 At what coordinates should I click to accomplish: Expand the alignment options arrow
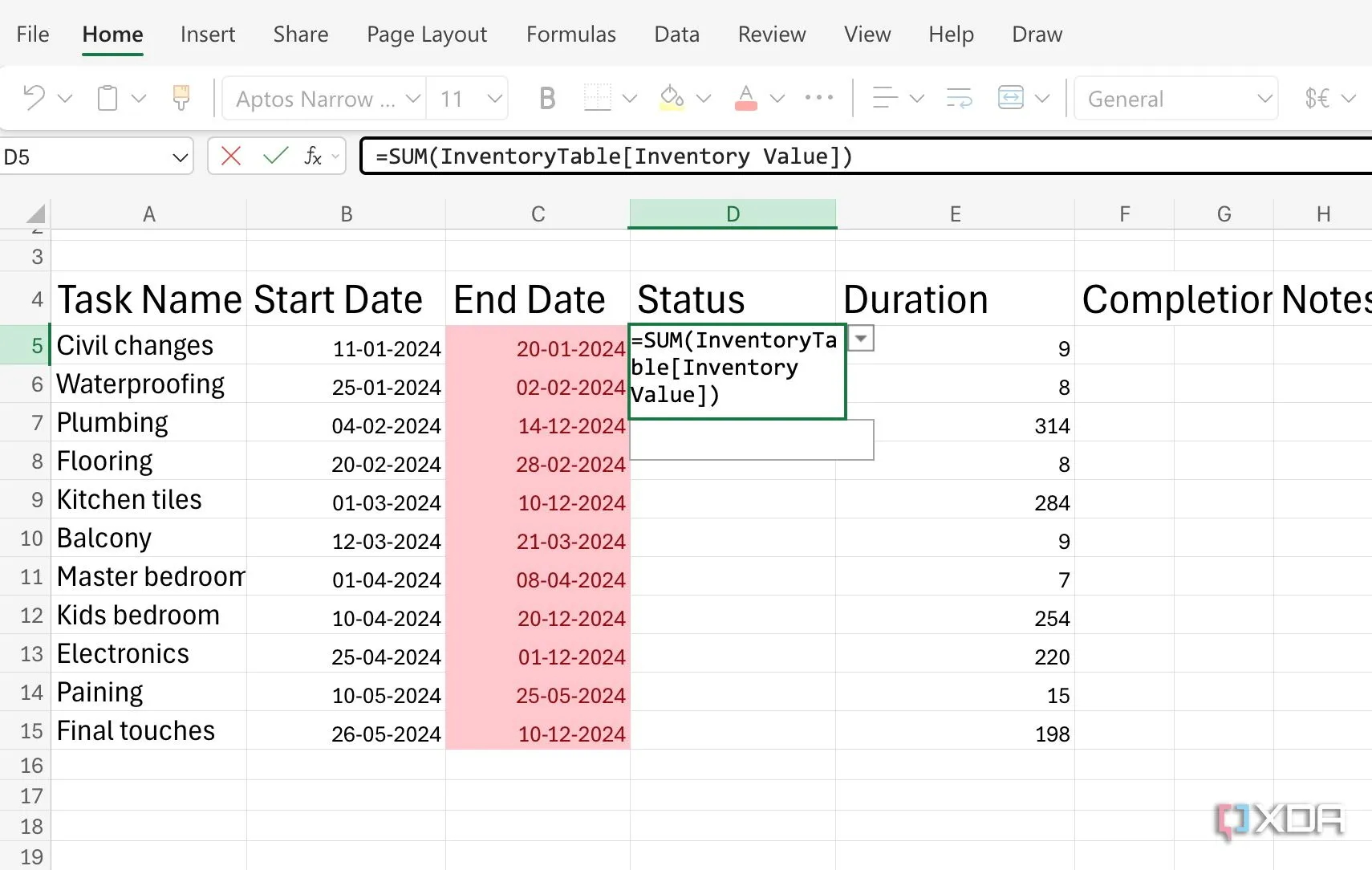[x=917, y=99]
